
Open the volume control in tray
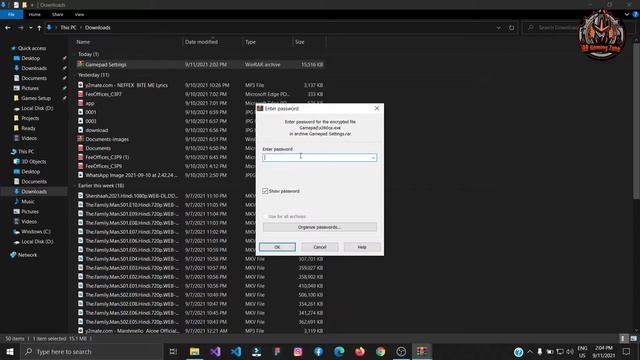click(570, 352)
